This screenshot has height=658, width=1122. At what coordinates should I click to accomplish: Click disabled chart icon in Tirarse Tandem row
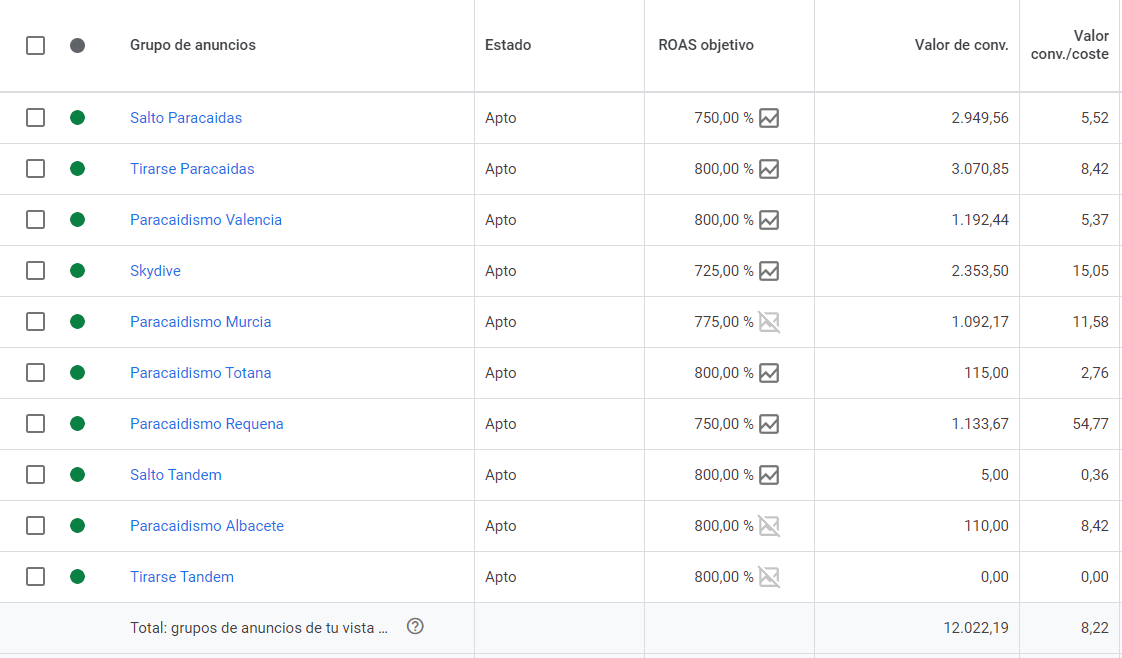(769, 577)
